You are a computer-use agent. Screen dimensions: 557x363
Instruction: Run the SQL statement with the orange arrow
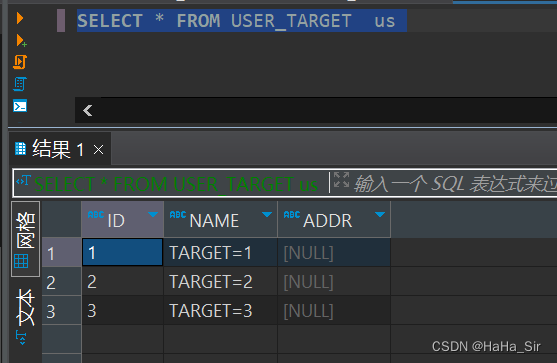(x=20, y=18)
